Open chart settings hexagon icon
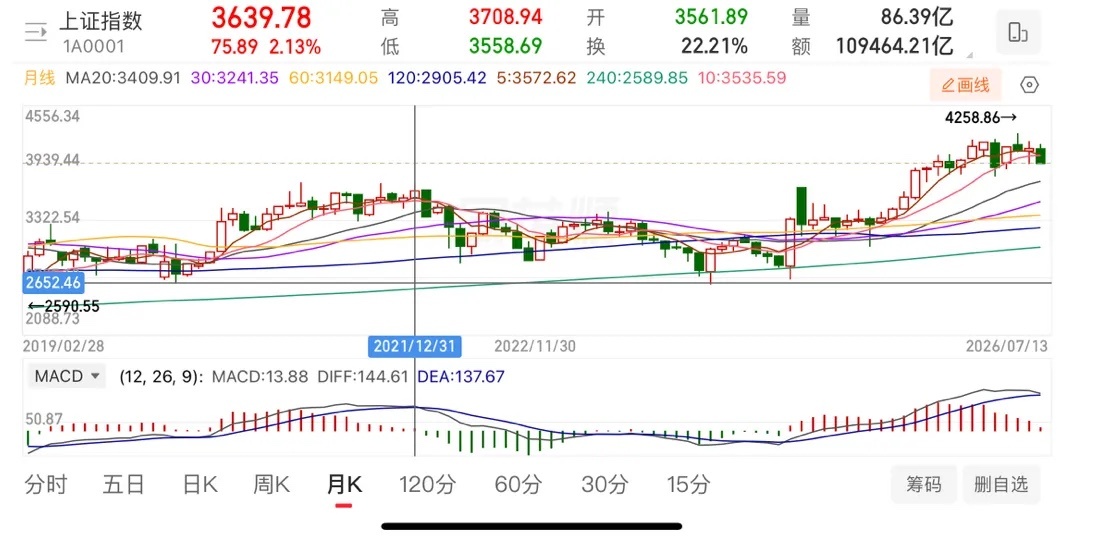 pos(1029,85)
